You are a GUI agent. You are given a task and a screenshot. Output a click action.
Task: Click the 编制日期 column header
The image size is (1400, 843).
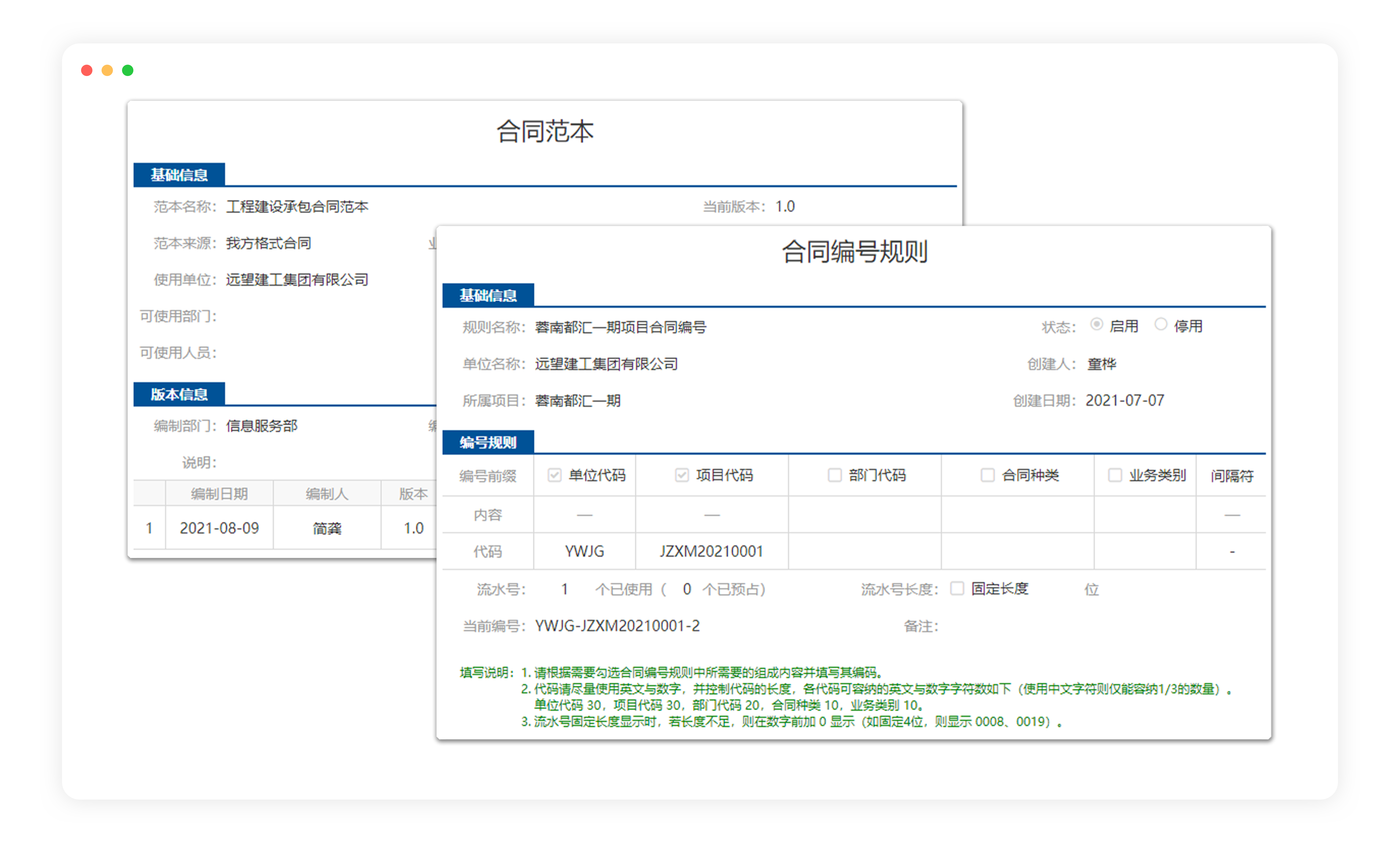pos(219,494)
